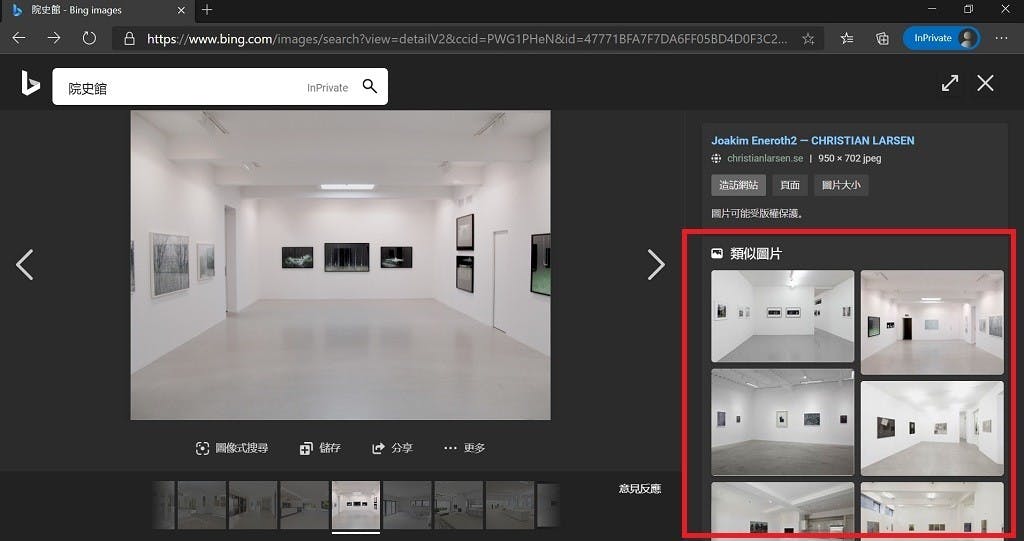The width and height of the screenshot is (1024, 541).
Task: Close the Bing images tab
Action: tap(182, 10)
